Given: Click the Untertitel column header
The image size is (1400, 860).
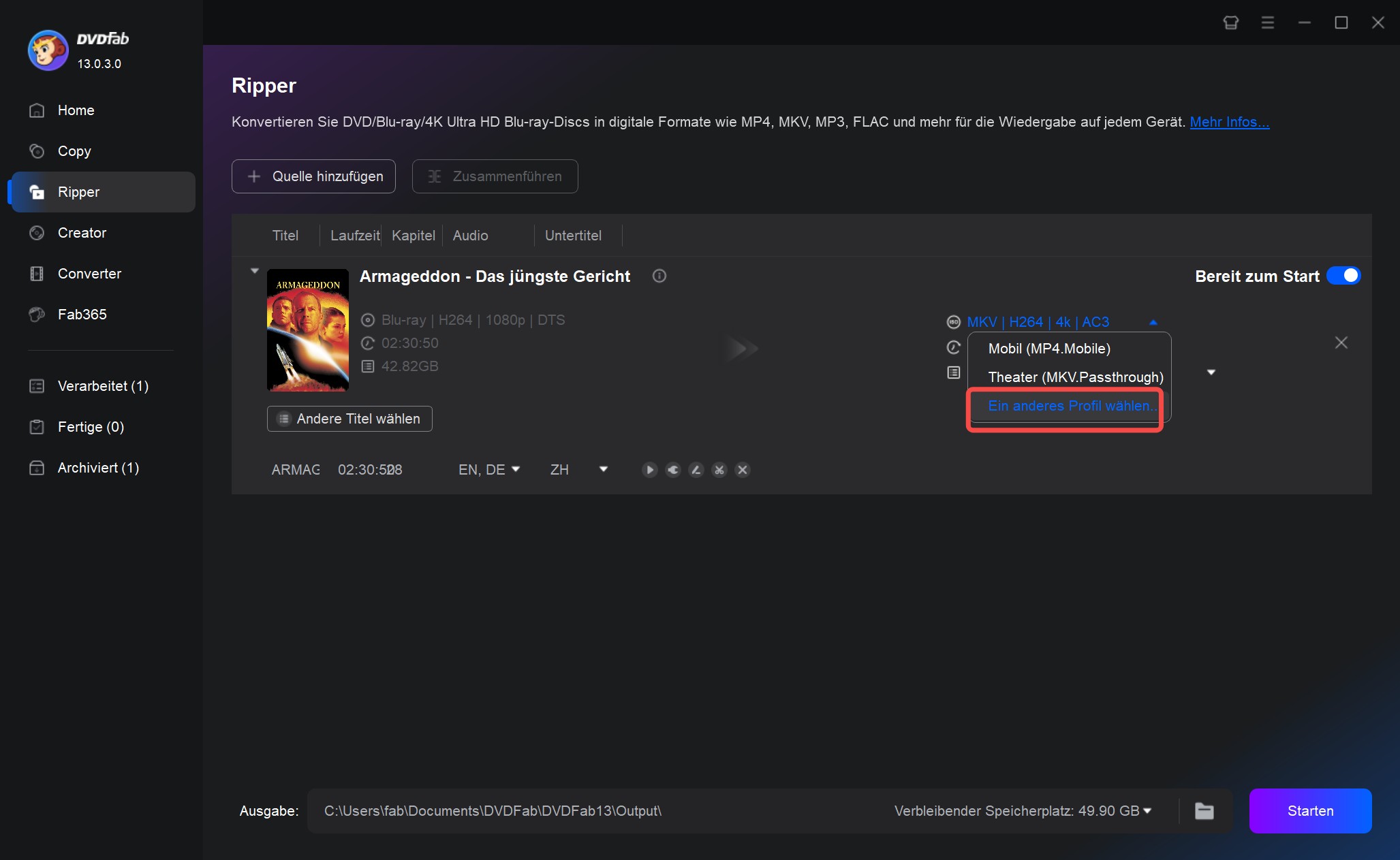Looking at the screenshot, I should [x=573, y=236].
